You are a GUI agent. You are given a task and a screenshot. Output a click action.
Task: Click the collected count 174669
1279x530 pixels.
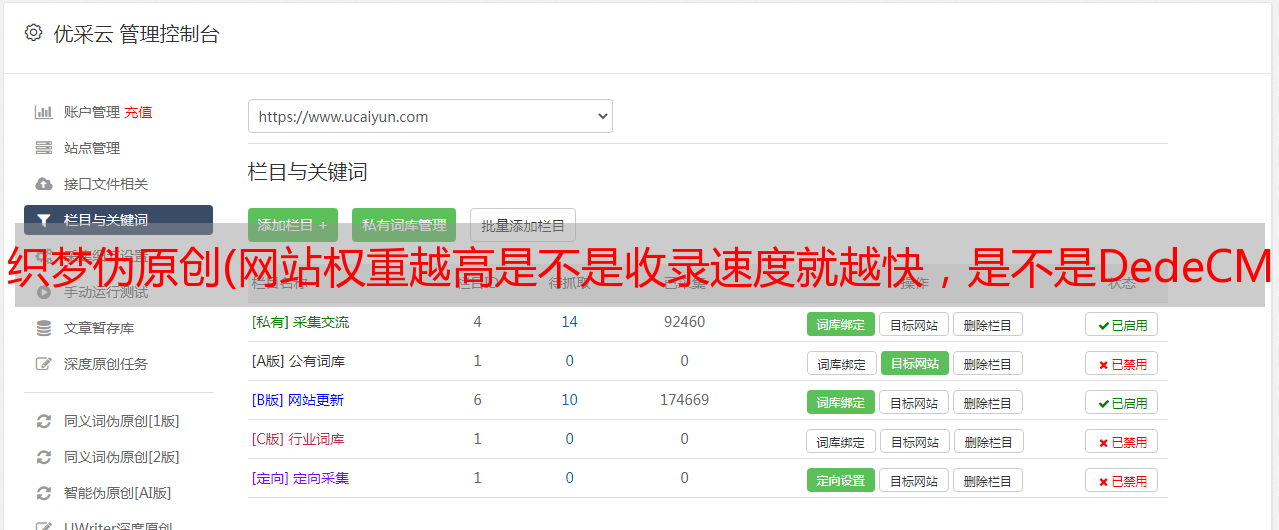(x=684, y=400)
